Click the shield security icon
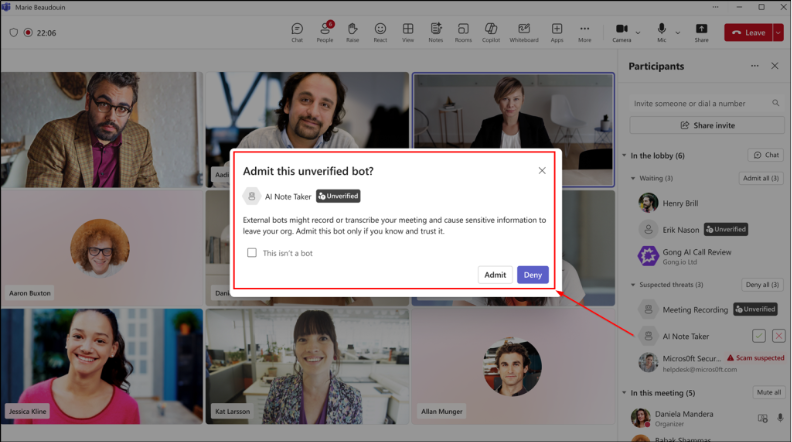792x442 pixels. point(14,32)
